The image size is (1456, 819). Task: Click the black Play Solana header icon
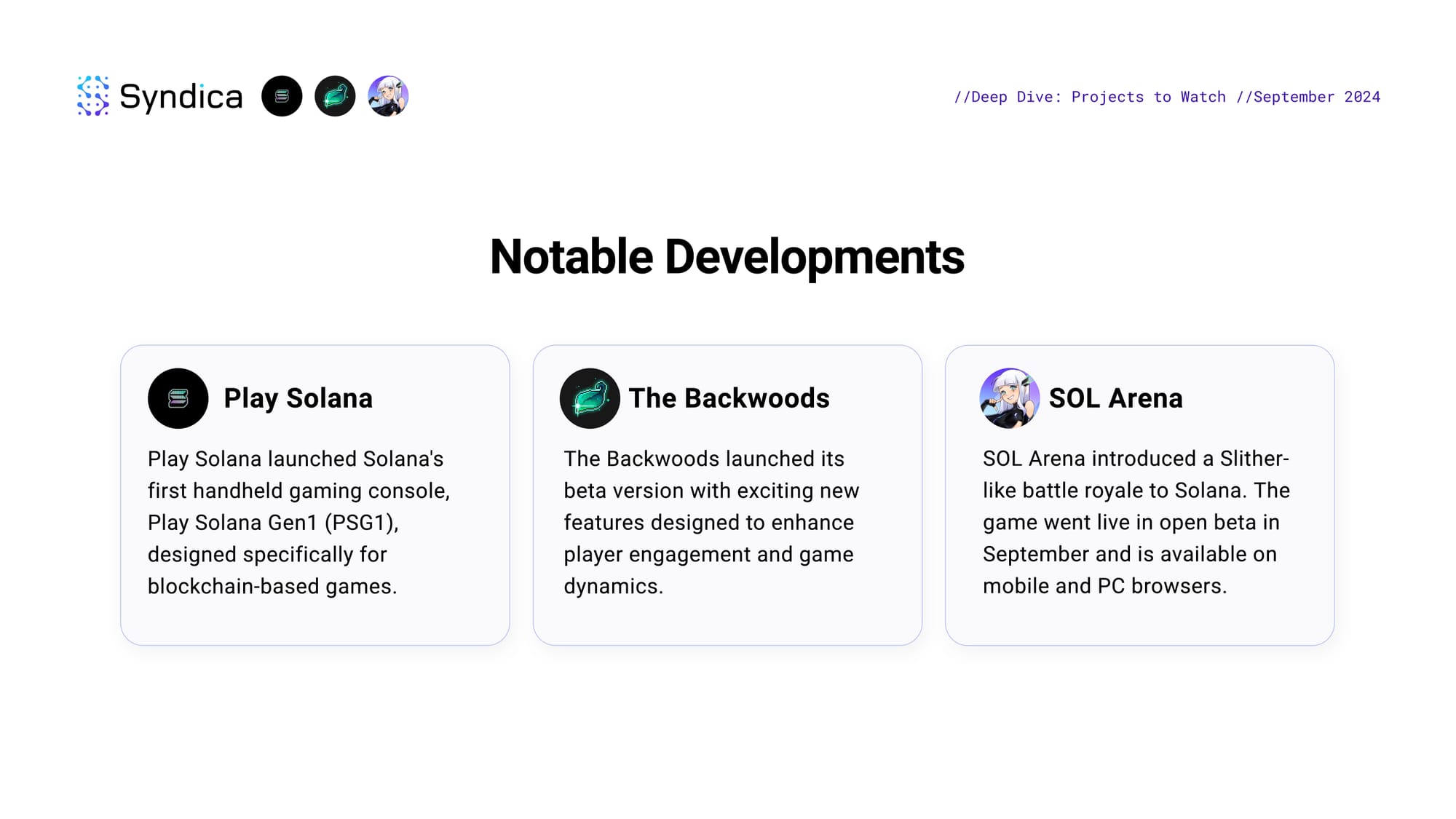point(282,96)
